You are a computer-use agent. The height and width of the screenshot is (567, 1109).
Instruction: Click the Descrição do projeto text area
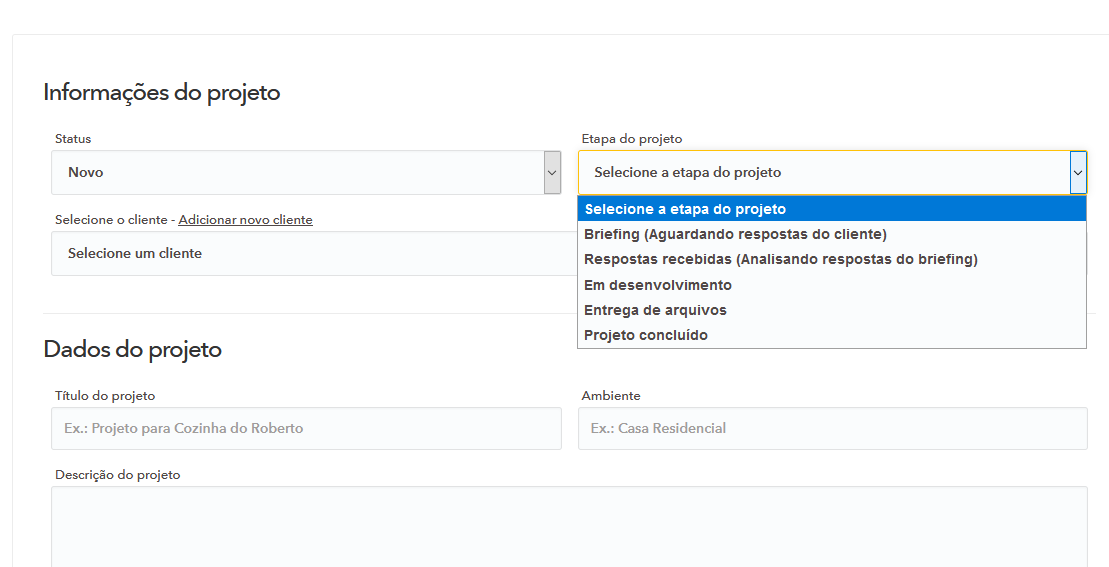pos(569,527)
